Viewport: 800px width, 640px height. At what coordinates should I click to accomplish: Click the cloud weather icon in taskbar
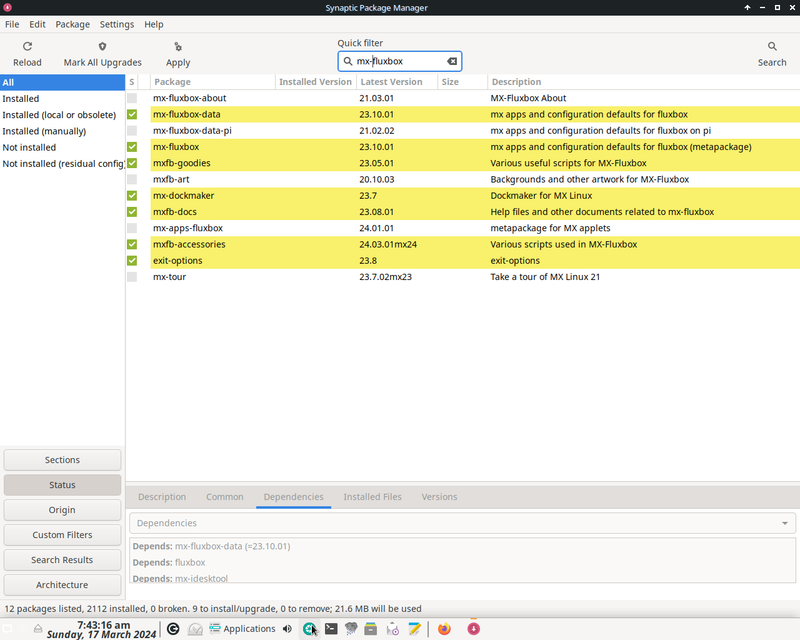[x=351, y=629]
